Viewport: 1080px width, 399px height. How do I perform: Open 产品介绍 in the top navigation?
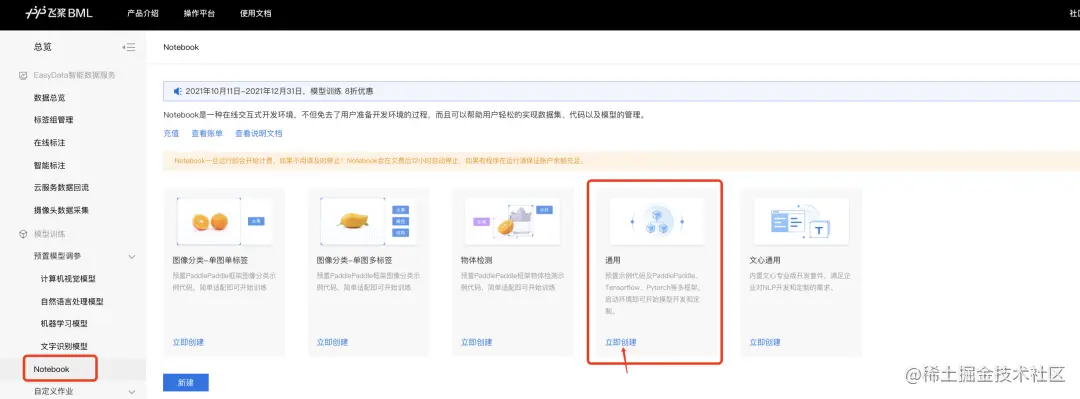(143, 14)
